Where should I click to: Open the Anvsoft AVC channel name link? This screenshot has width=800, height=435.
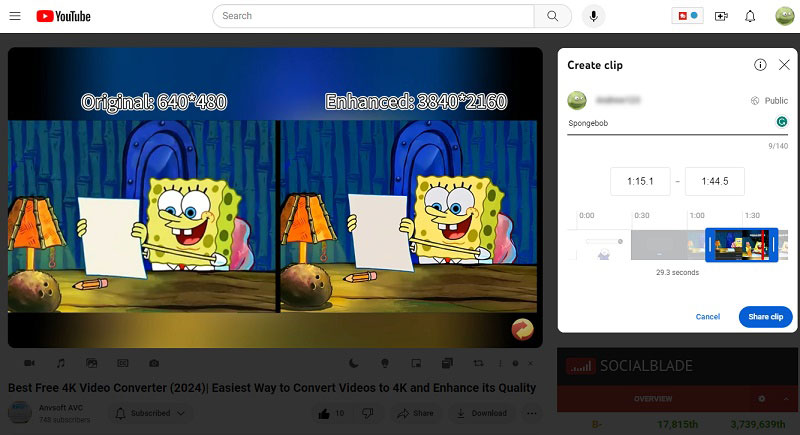click(61, 407)
